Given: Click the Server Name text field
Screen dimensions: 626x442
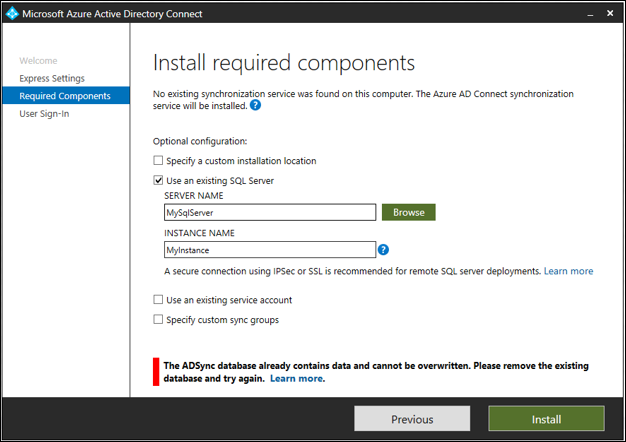Looking at the screenshot, I should click(270, 212).
